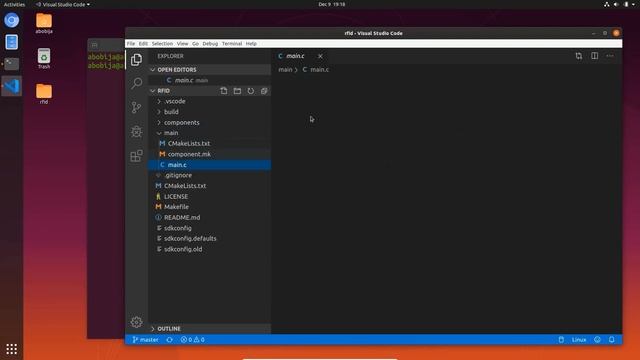This screenshot has height=360, width=640.
Task: Open the Debug menu
Action: (x=210, y=44)
